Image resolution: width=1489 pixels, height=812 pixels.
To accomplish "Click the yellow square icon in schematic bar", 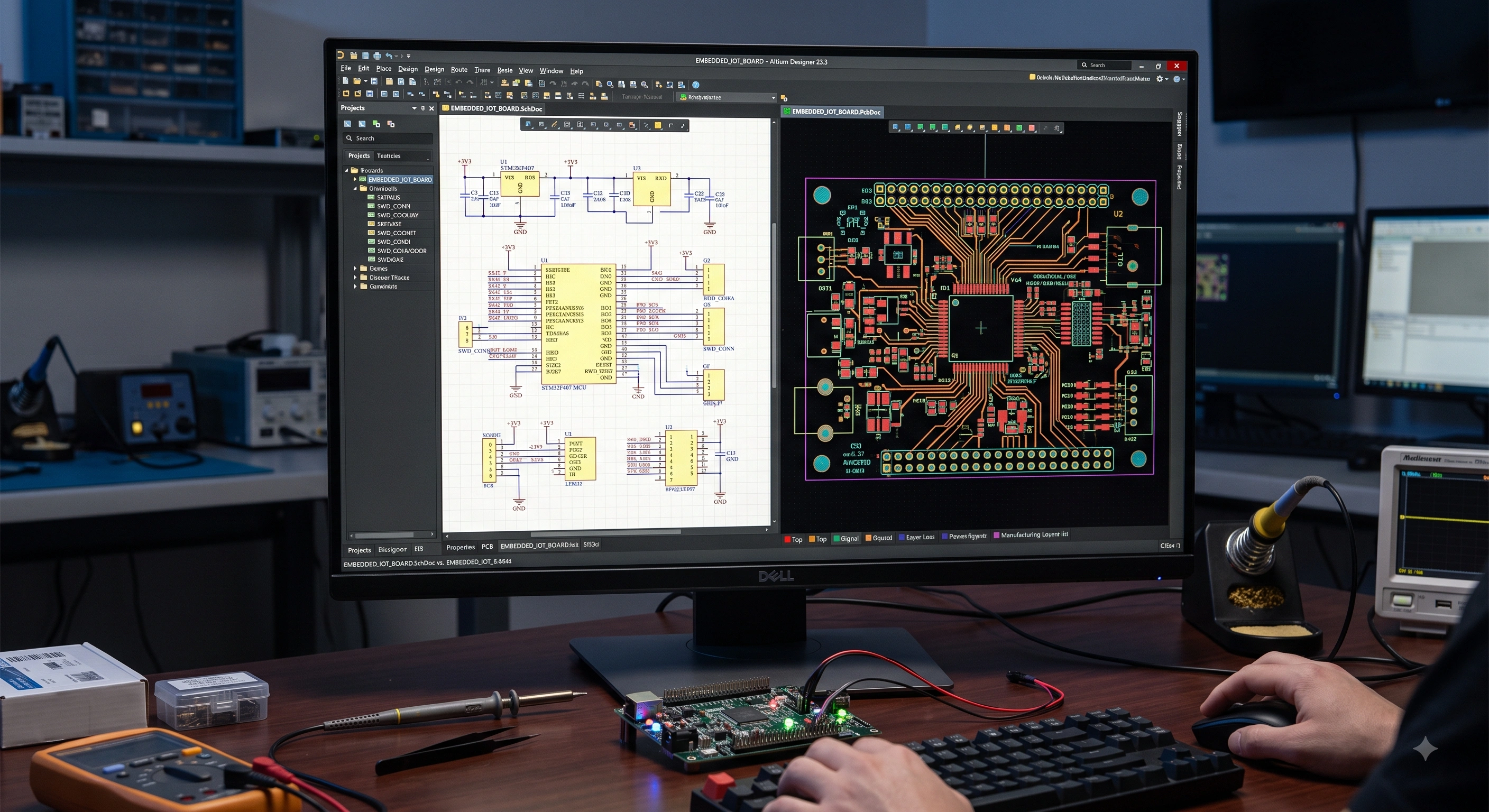I will (x=658, y=125).
